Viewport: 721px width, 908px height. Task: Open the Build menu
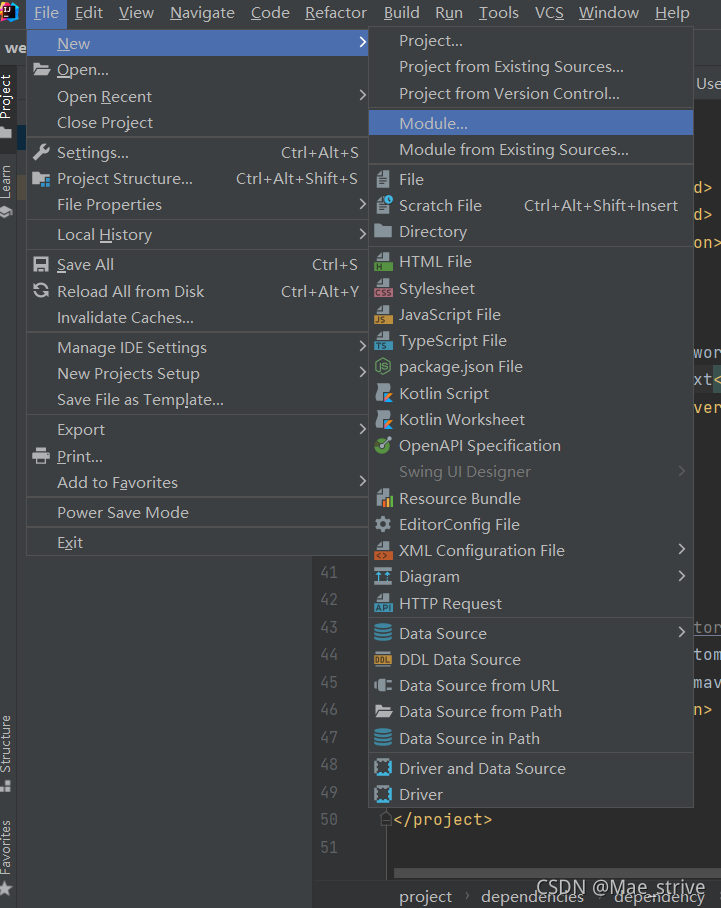pos(401,13)
